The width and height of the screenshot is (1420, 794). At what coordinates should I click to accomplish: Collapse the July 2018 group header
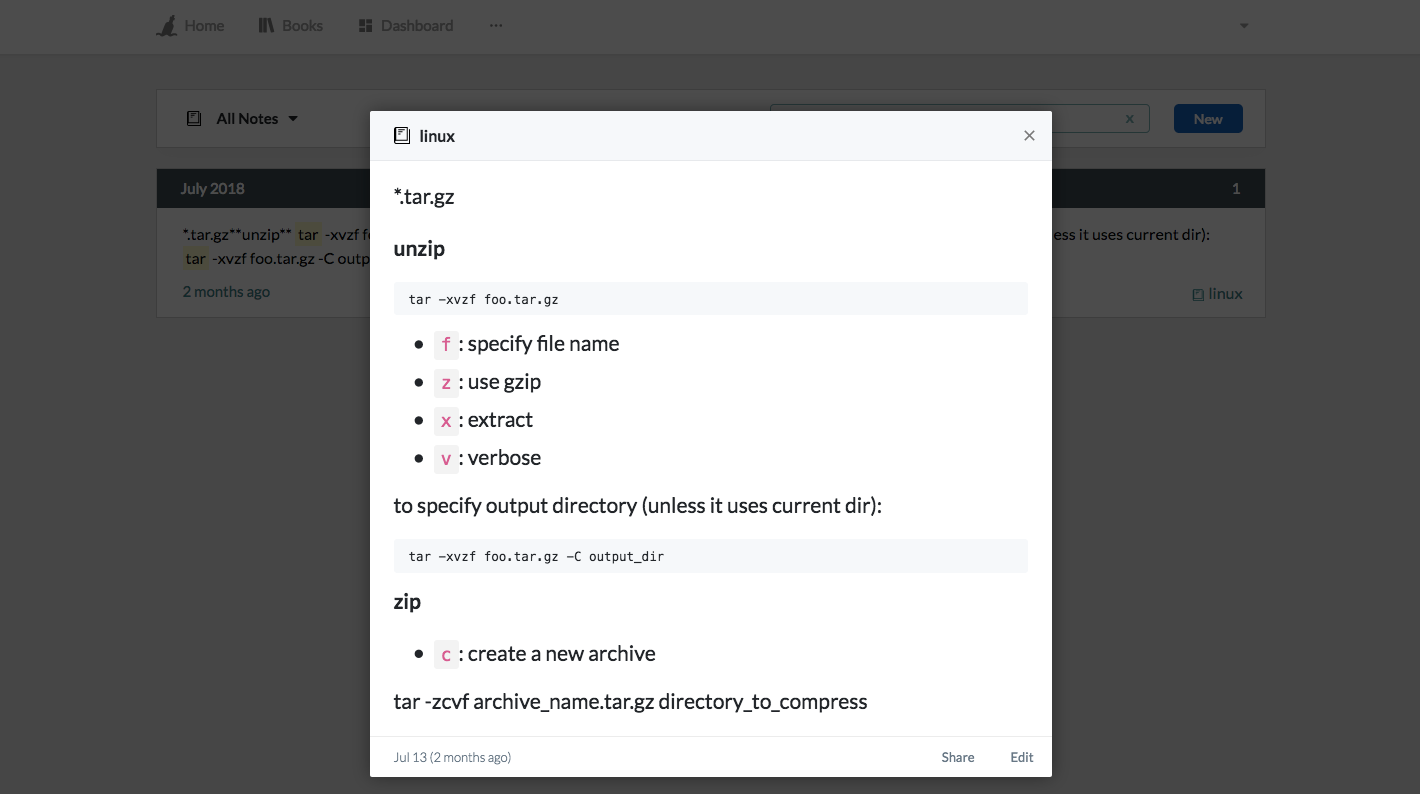tap(711, 188)
